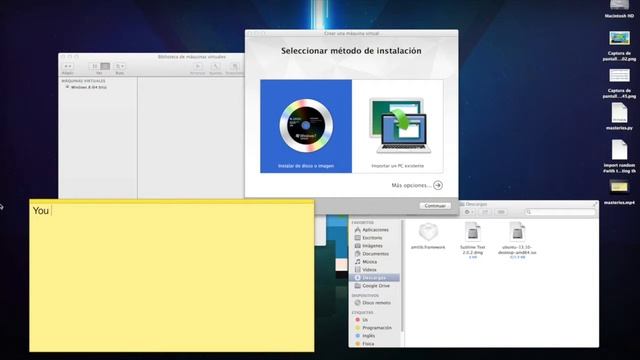Open the search dropdown in VM library toolbar
The image size is (640, 360).
pyautogui.click(x=120, y=66)
